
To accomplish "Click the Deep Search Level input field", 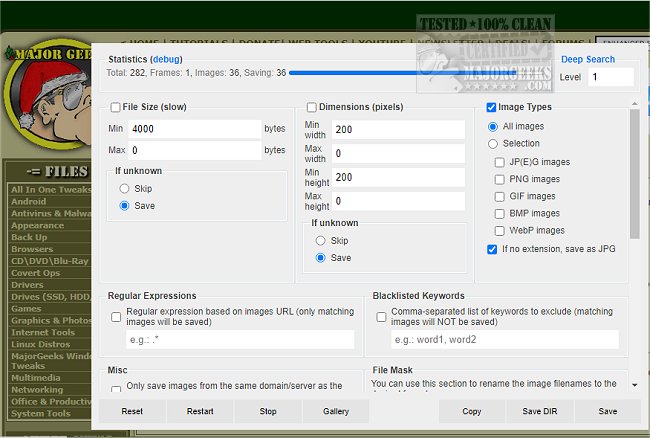I will click(610, 77).
